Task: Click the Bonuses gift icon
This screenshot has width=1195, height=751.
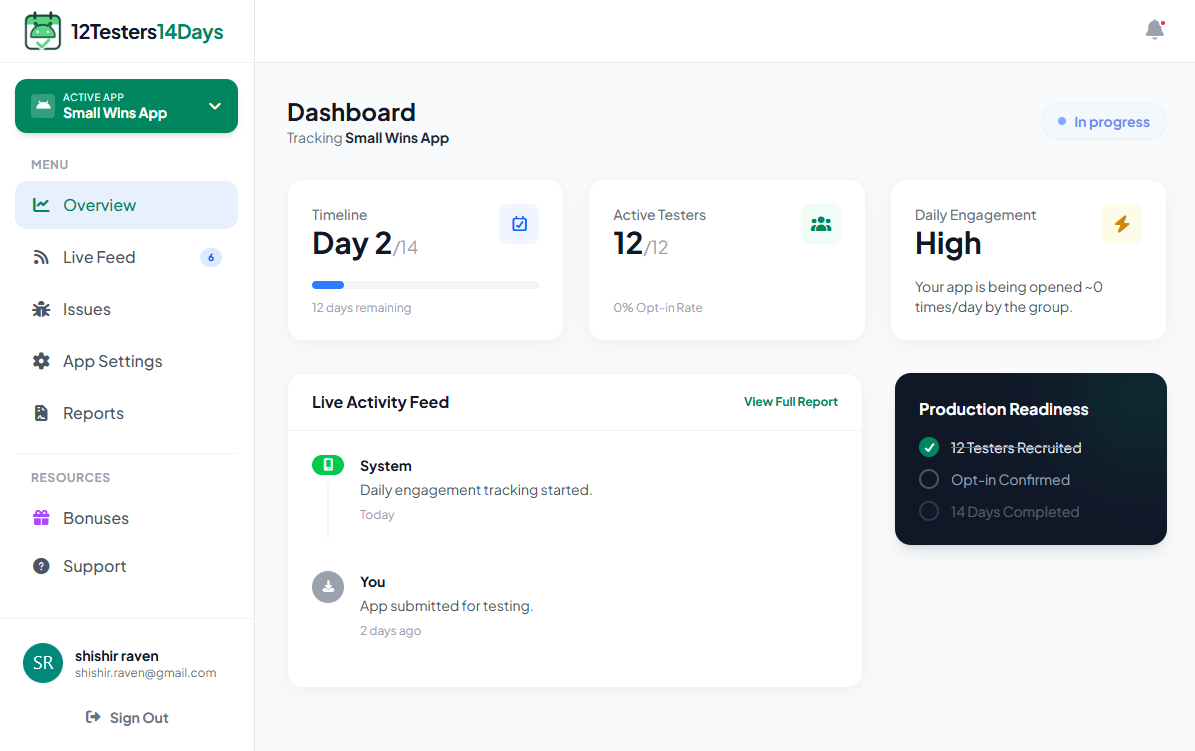Action: point(41,518)
